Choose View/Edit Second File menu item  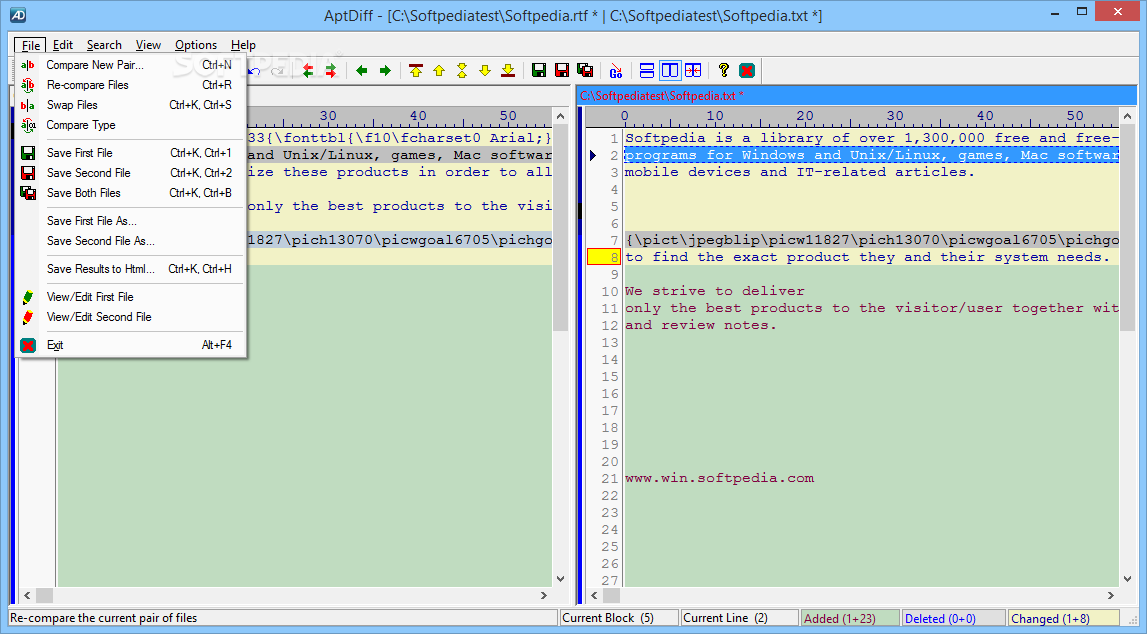tap(130, 317)
